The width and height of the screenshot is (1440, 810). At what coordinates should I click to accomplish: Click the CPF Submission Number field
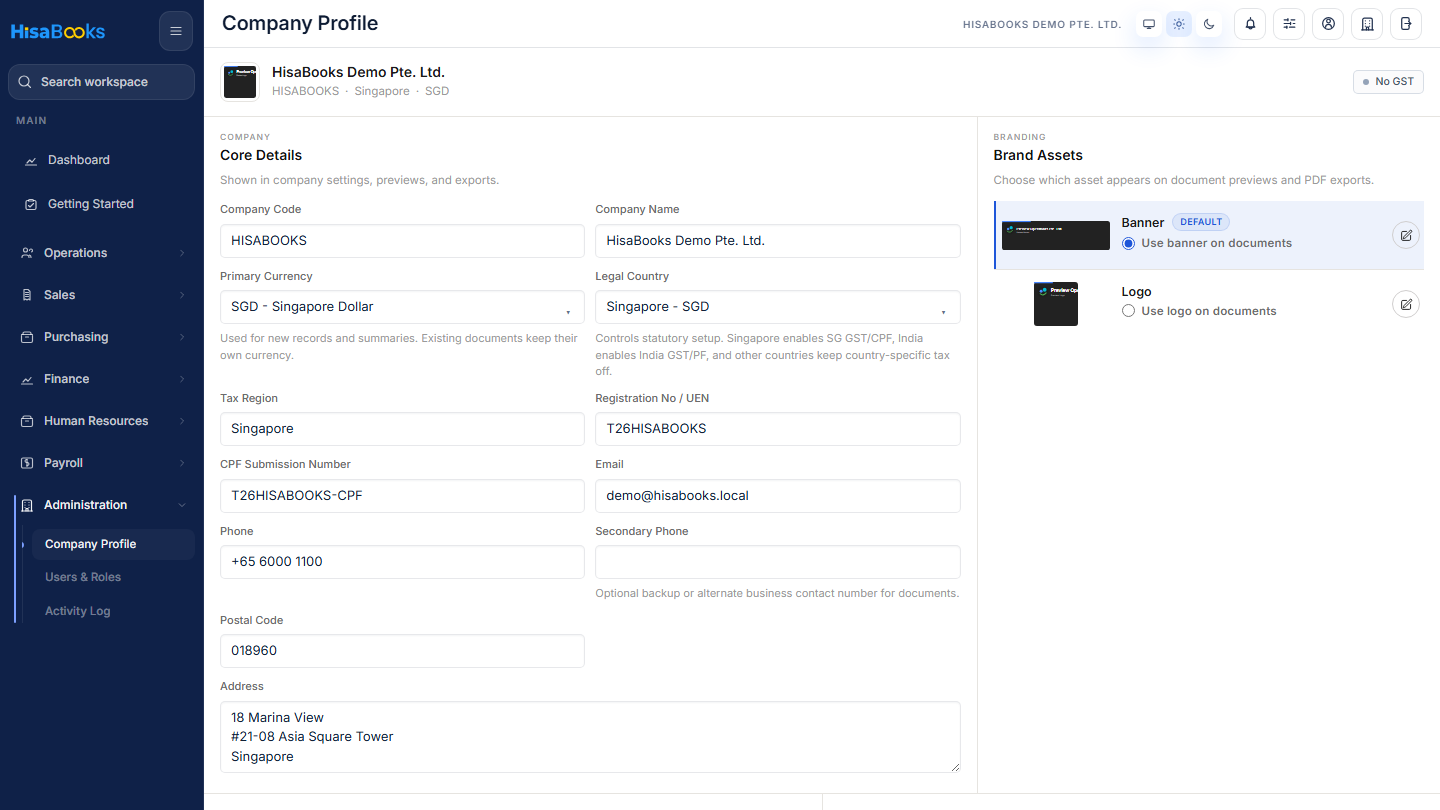pyautogui.click(x=402, y=496)
